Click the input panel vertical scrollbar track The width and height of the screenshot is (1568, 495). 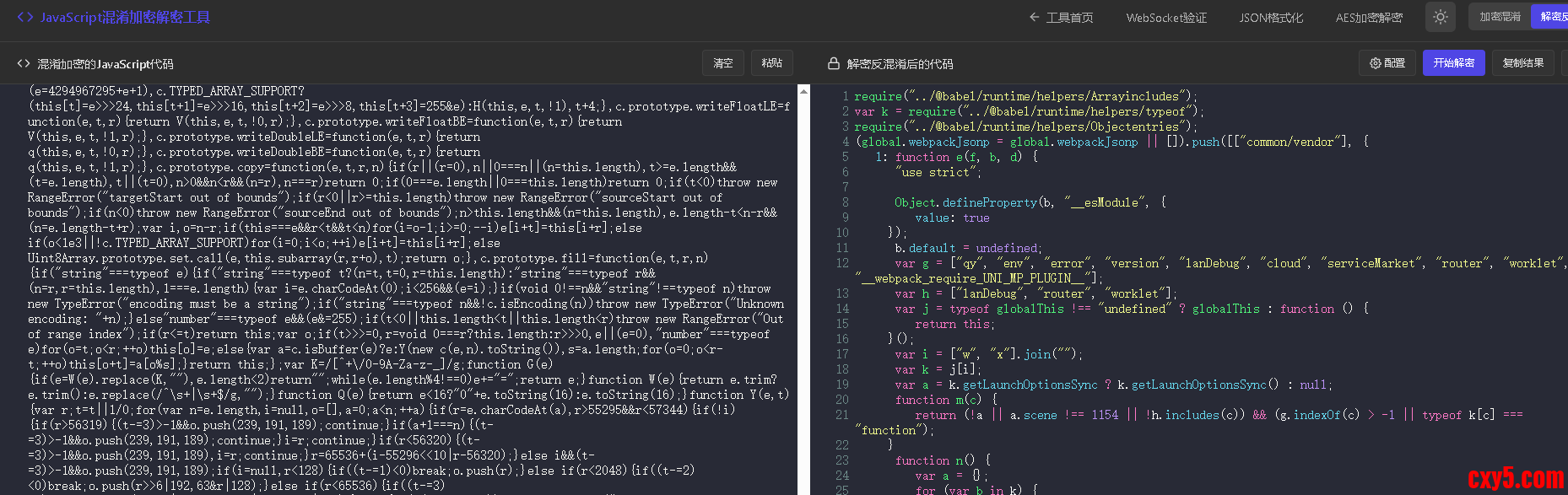click(x=803, y=295)
